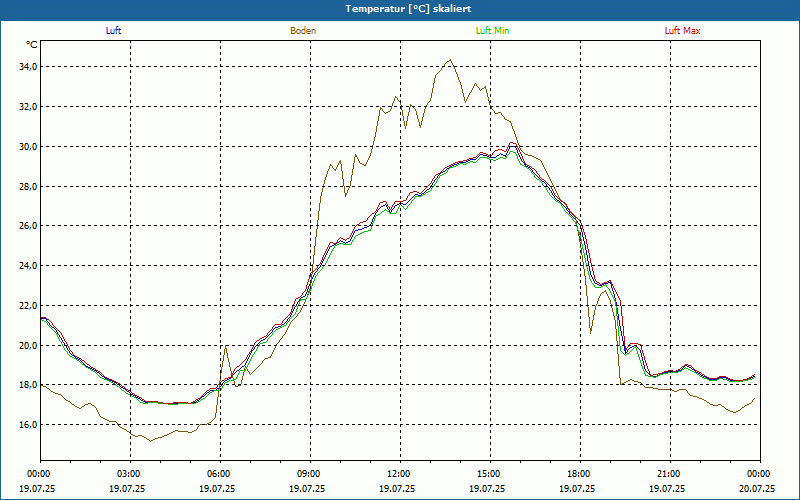The height and width of the screenshot is (500, 800).
Task: Click the red Luft Max legend label
Action: tap(682, 31)
